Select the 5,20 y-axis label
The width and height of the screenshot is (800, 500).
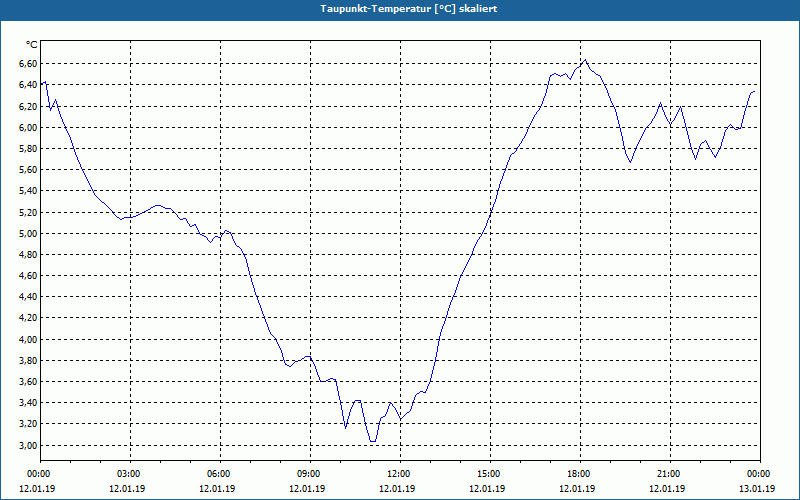(28, 212)
